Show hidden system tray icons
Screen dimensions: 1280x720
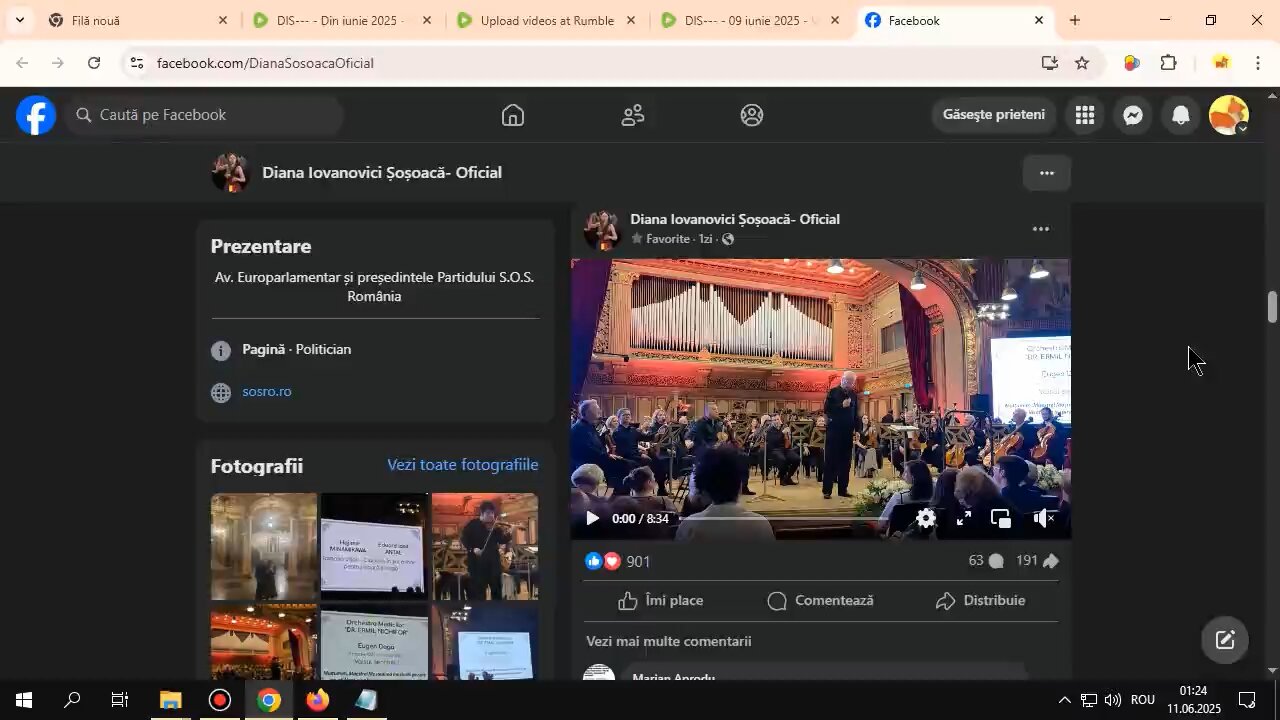coord(1064,700)
